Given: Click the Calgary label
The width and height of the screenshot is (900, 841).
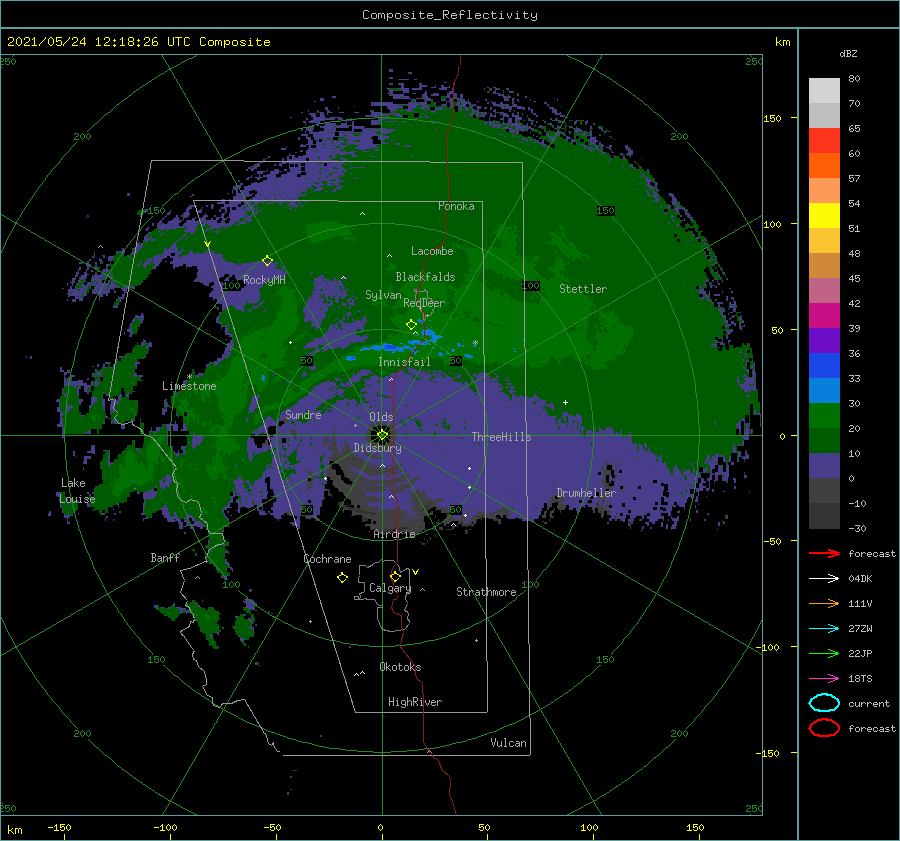Looking at the screenshot, I should pyautogui.click(x=390, y=588).
